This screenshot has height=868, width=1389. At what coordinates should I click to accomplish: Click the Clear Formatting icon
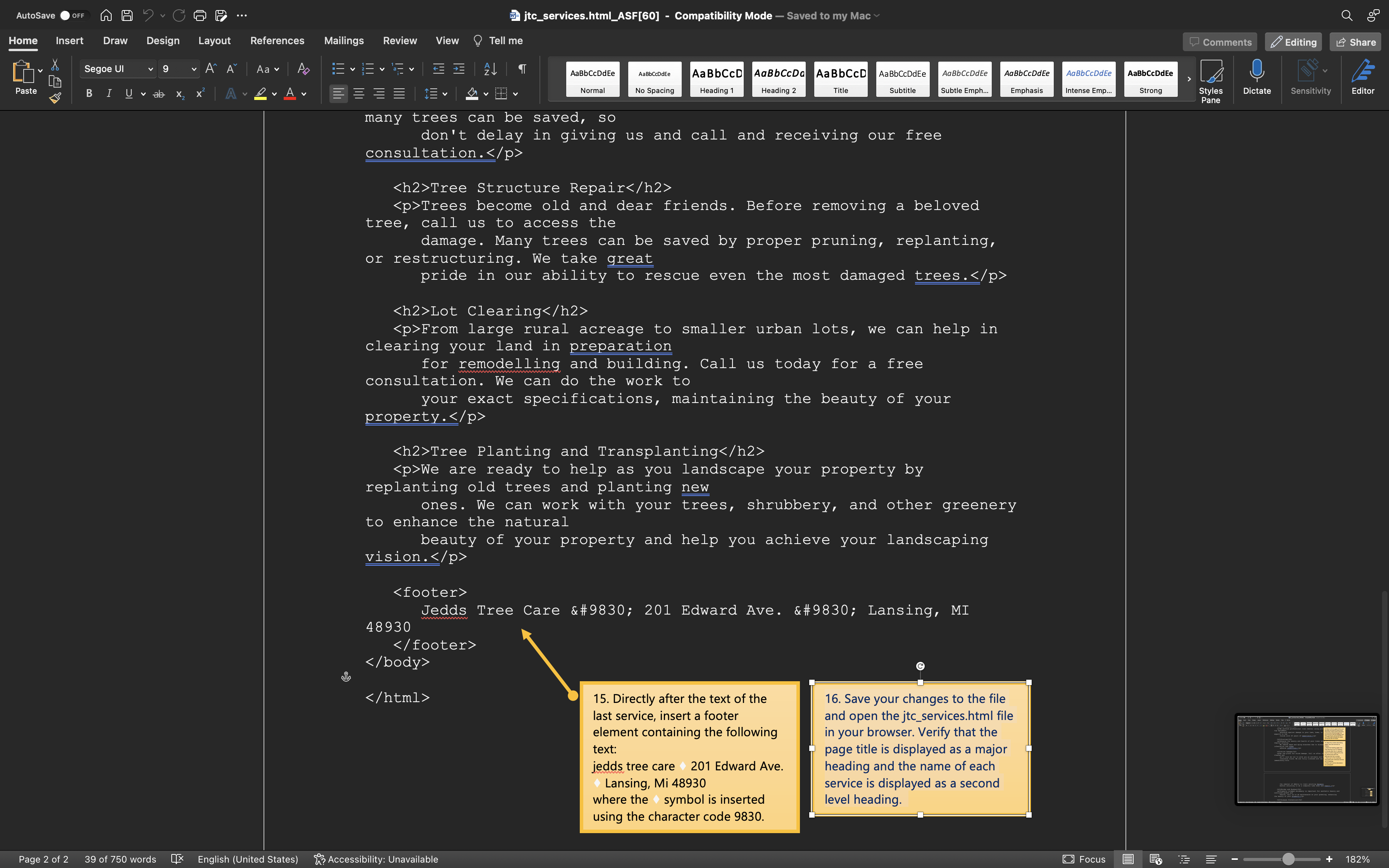[x=303, y=69]
